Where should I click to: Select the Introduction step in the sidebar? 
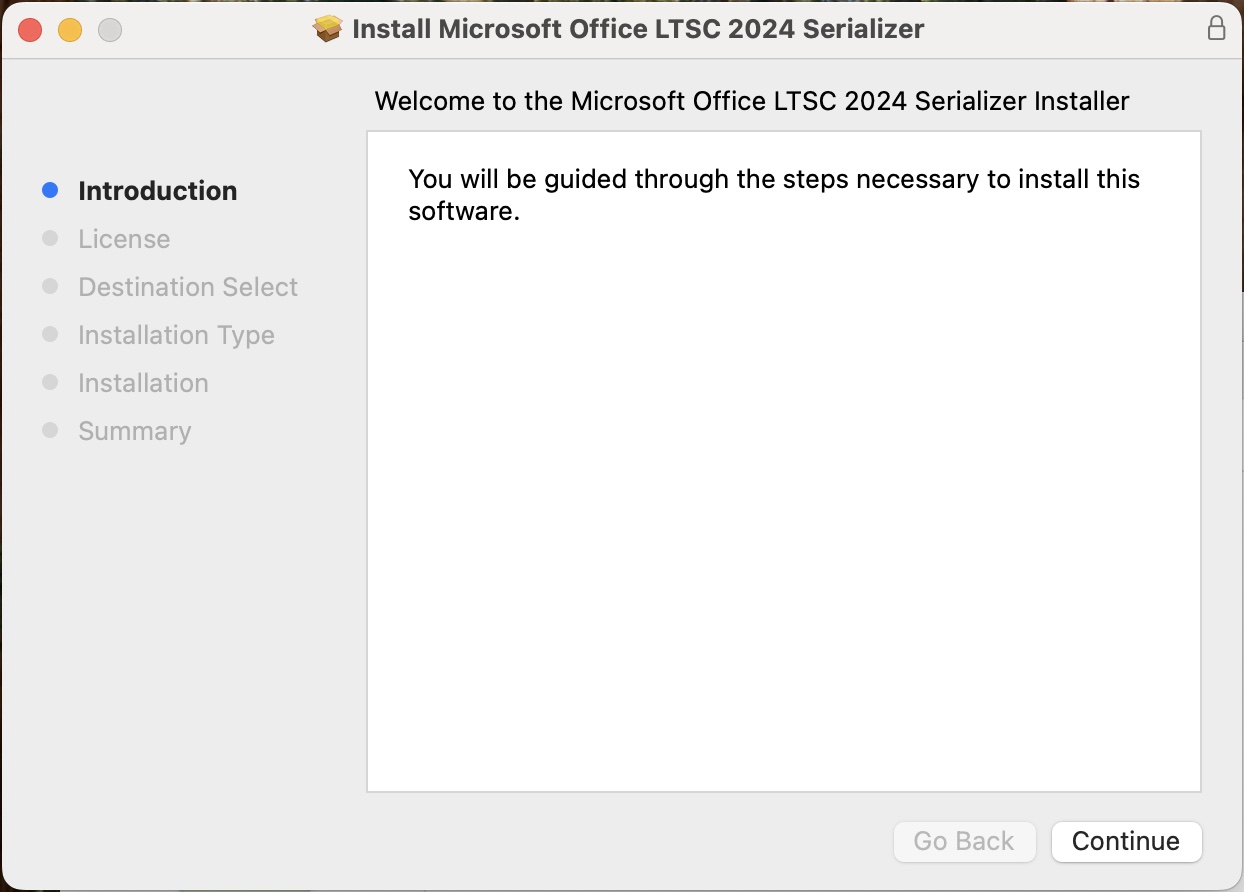tap(157, 191)
